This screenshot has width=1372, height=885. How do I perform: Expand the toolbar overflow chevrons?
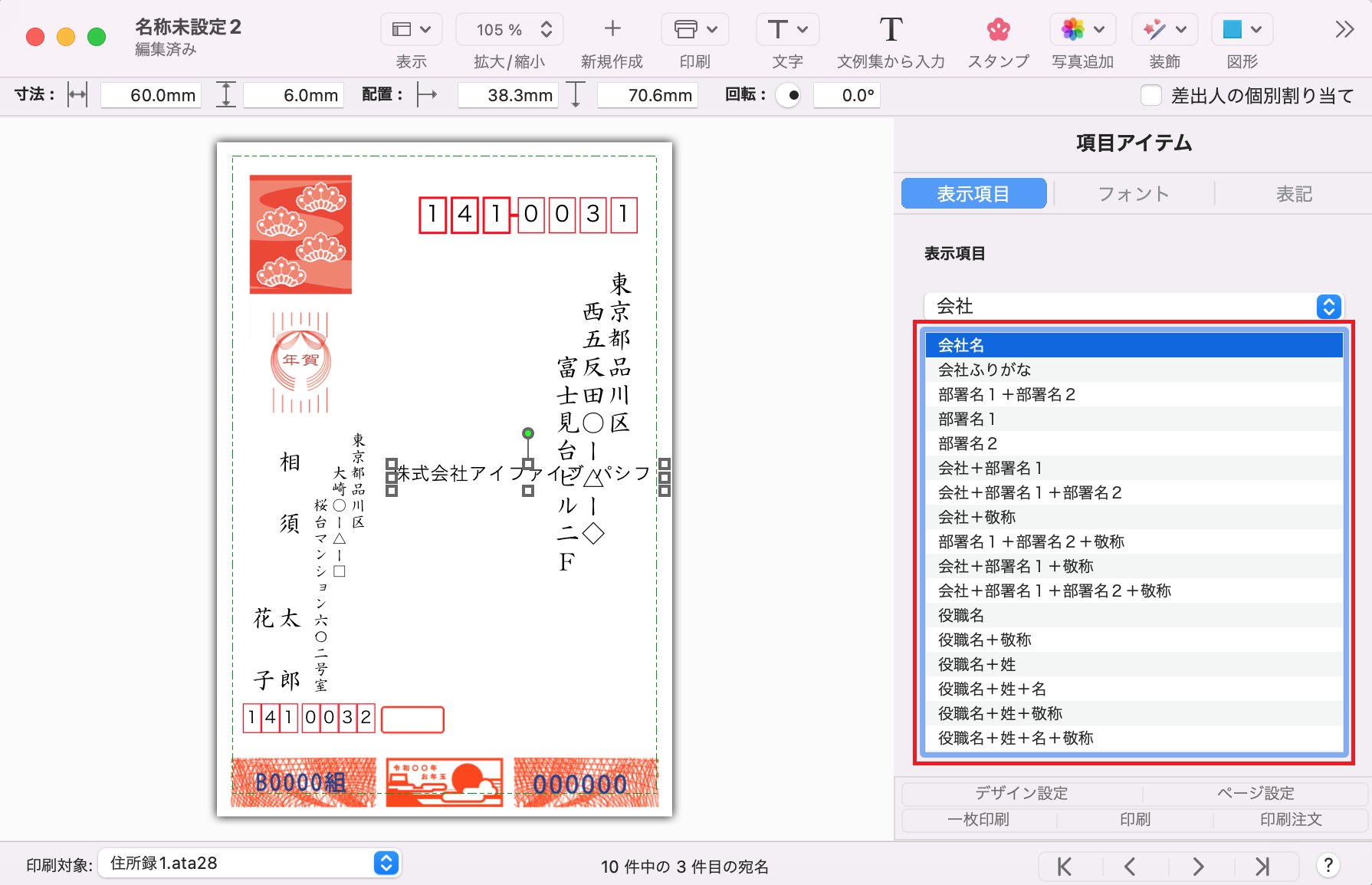(1344, 30)
